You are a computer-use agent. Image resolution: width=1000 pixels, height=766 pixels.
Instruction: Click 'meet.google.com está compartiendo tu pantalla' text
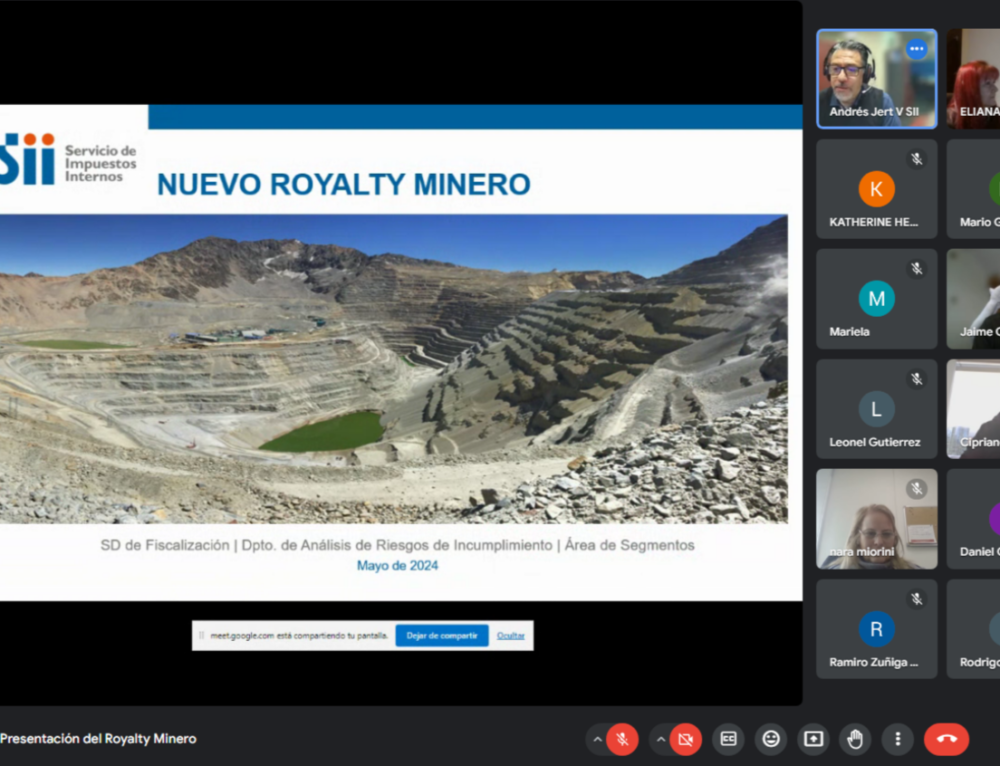point(299,635)
